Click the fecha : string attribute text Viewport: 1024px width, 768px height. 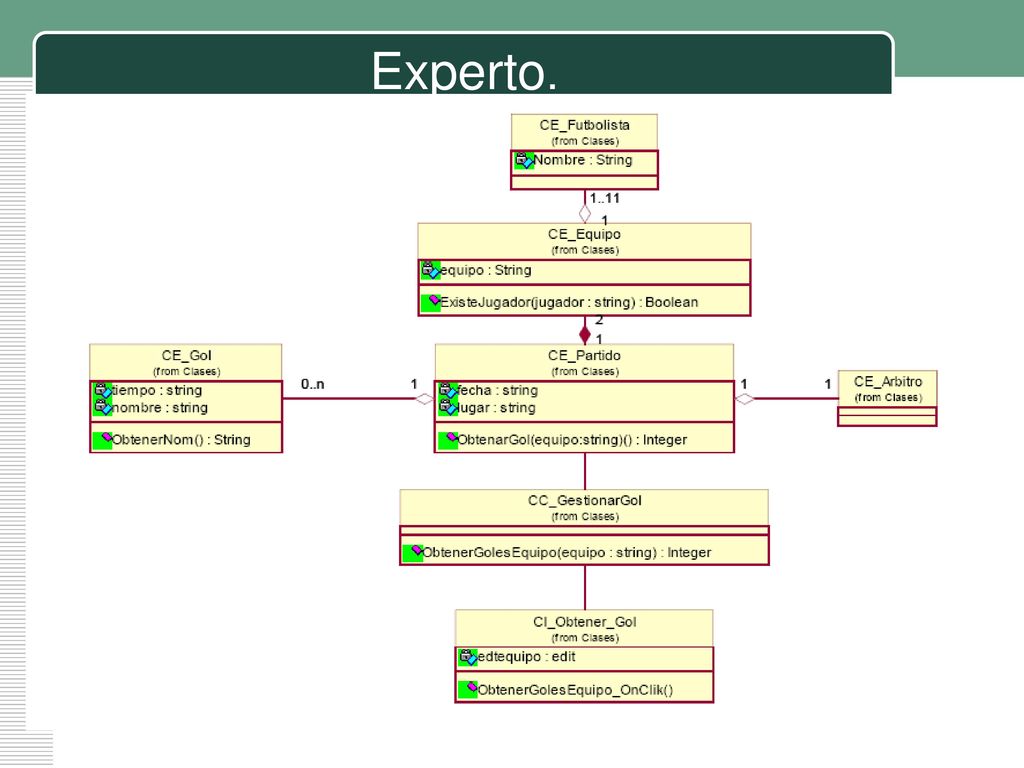(x=498, y=390)
